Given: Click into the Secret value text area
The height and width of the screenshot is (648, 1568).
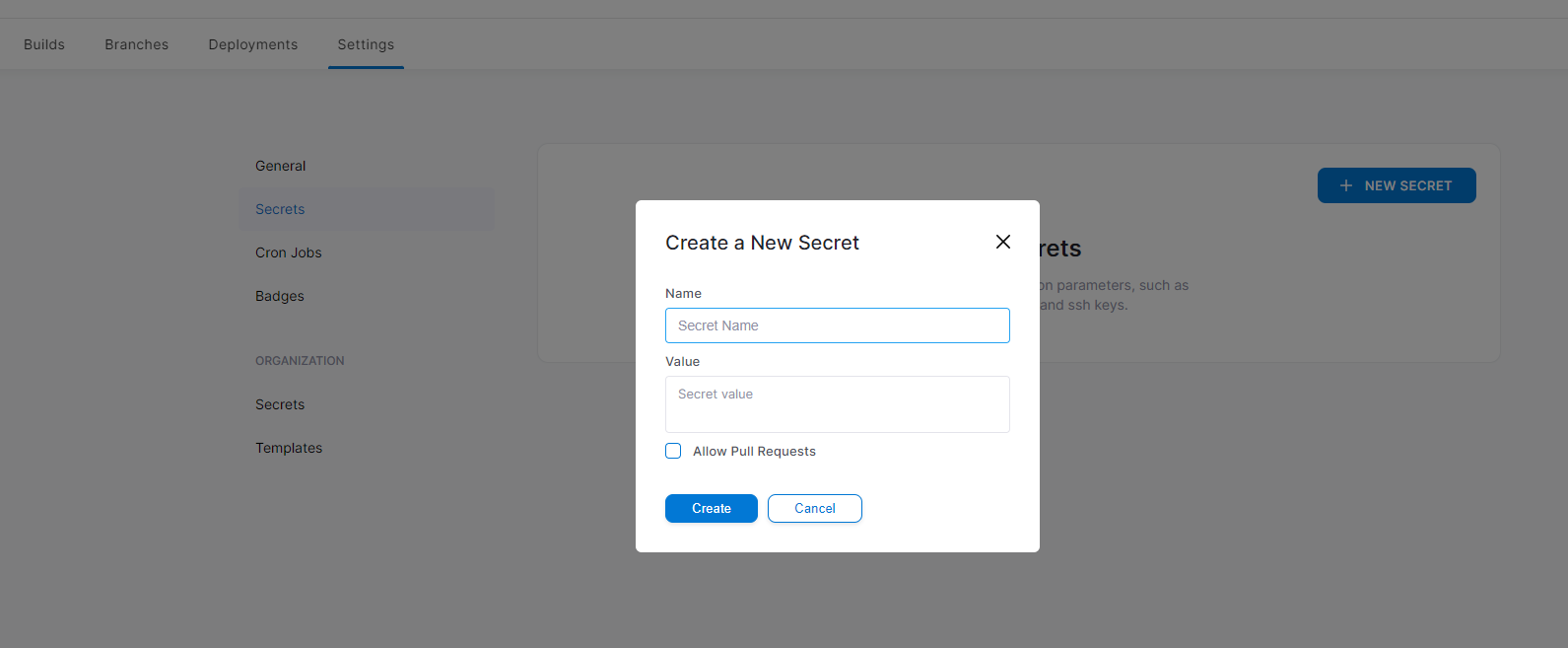Looking at the screenshot, I should tap(837, 404).
